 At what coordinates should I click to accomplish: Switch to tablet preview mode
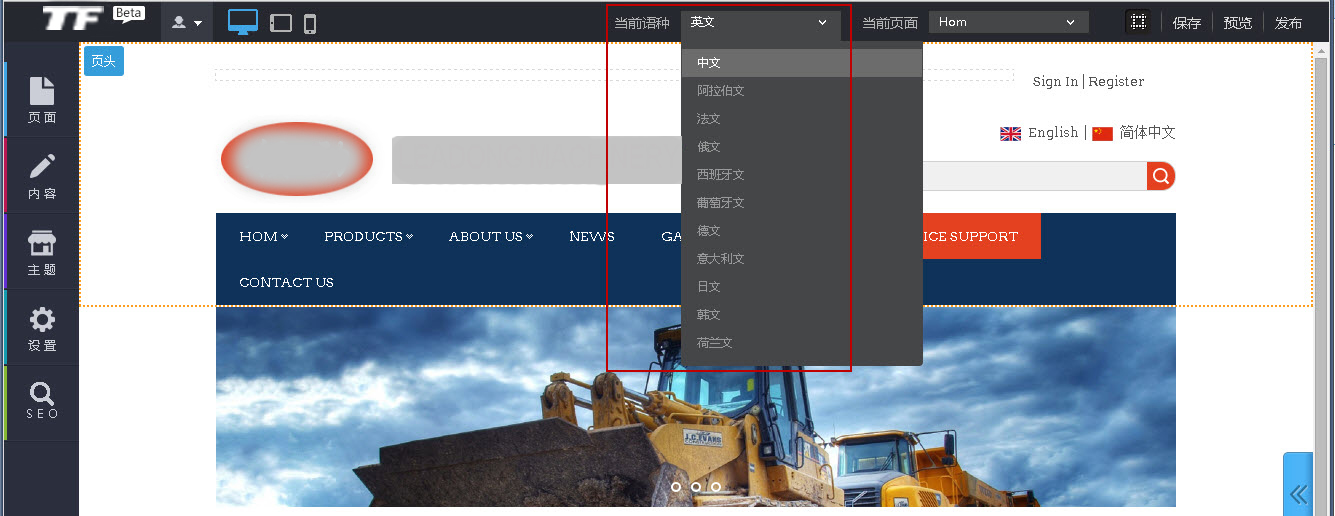point(281,23)
